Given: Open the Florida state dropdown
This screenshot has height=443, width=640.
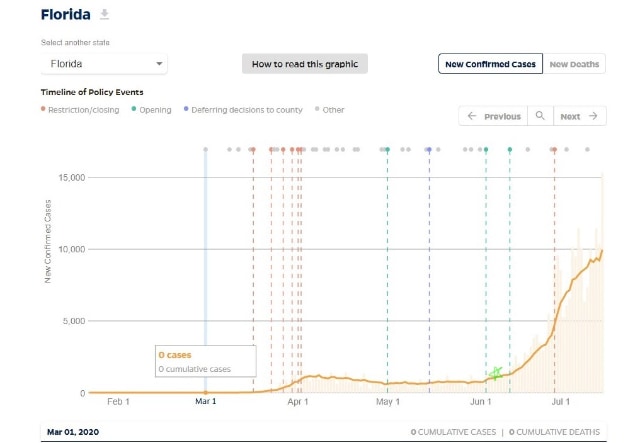Looking at the screenshot, I should pyautogui.click(x=104, y=64).
